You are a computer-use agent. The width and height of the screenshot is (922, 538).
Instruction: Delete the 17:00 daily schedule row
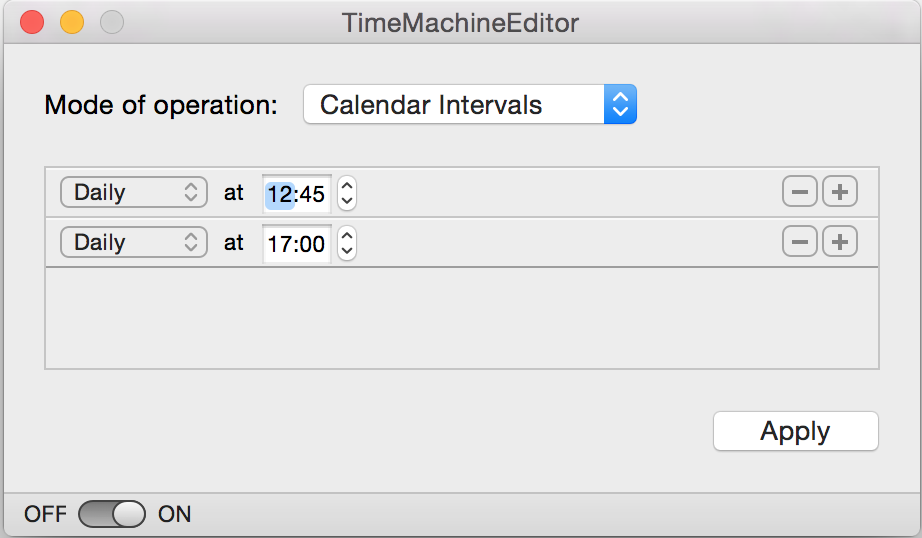[799, 242]
